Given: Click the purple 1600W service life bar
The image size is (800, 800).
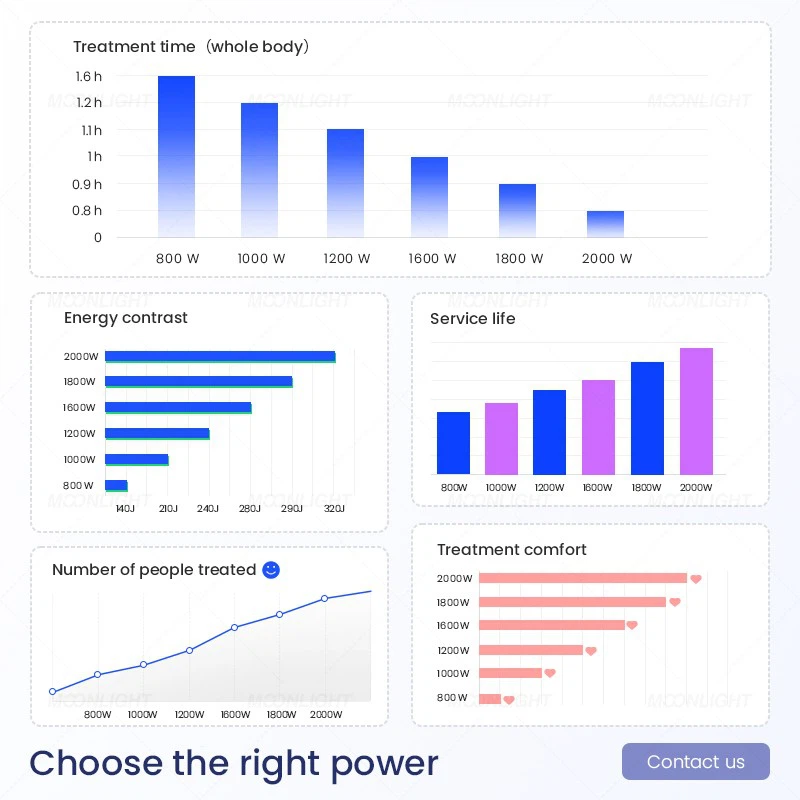Looking at the screenshot, I should tap(598, 427).
